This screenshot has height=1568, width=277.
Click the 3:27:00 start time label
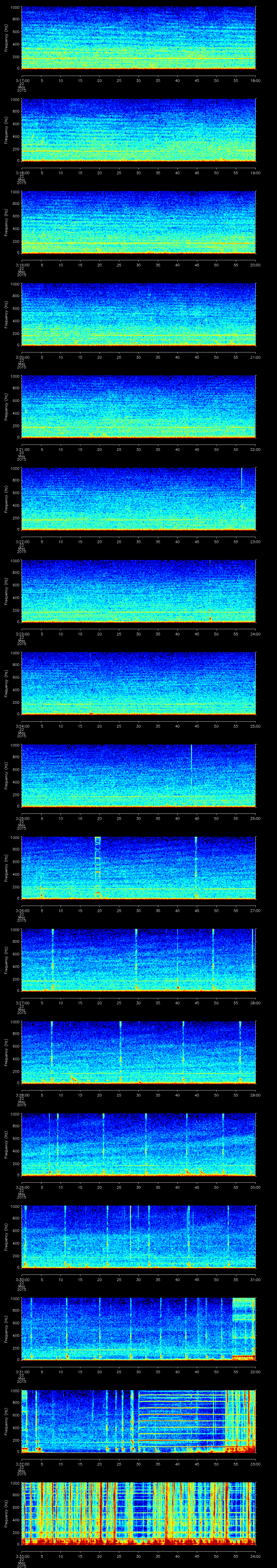point(22,1003)
